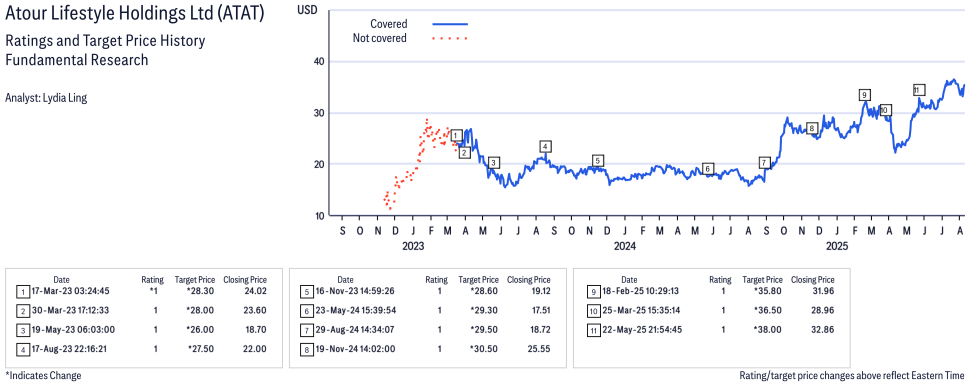Click the target price *29.50
This screenshot has height=382, width=975.
pyautogui.click(x=484, y=330)
